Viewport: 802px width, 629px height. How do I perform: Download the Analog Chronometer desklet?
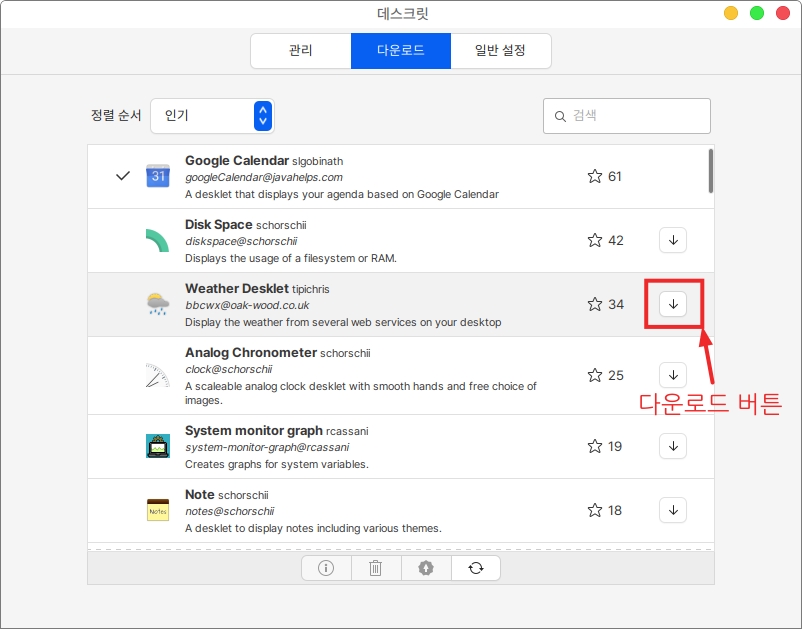point(673,375)
